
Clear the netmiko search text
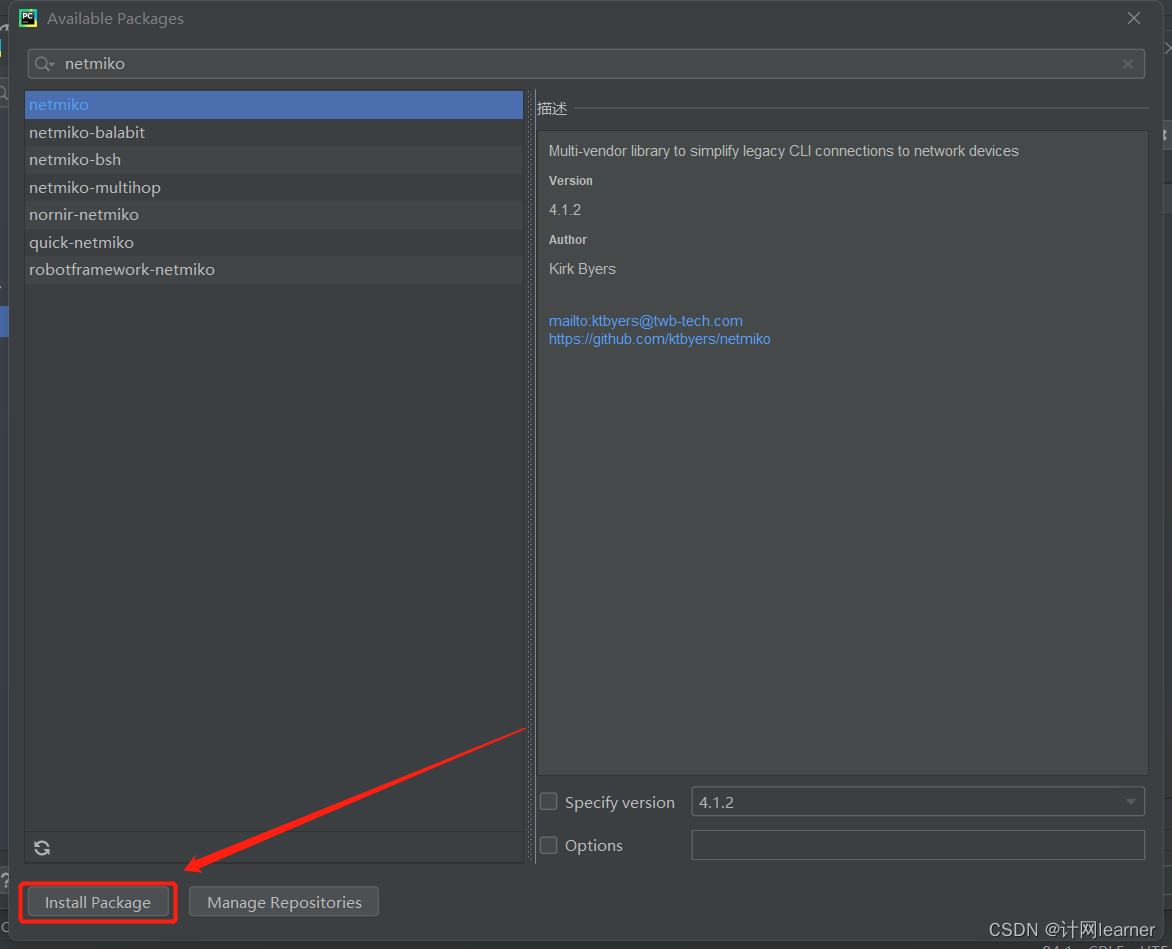point(1128,64)
